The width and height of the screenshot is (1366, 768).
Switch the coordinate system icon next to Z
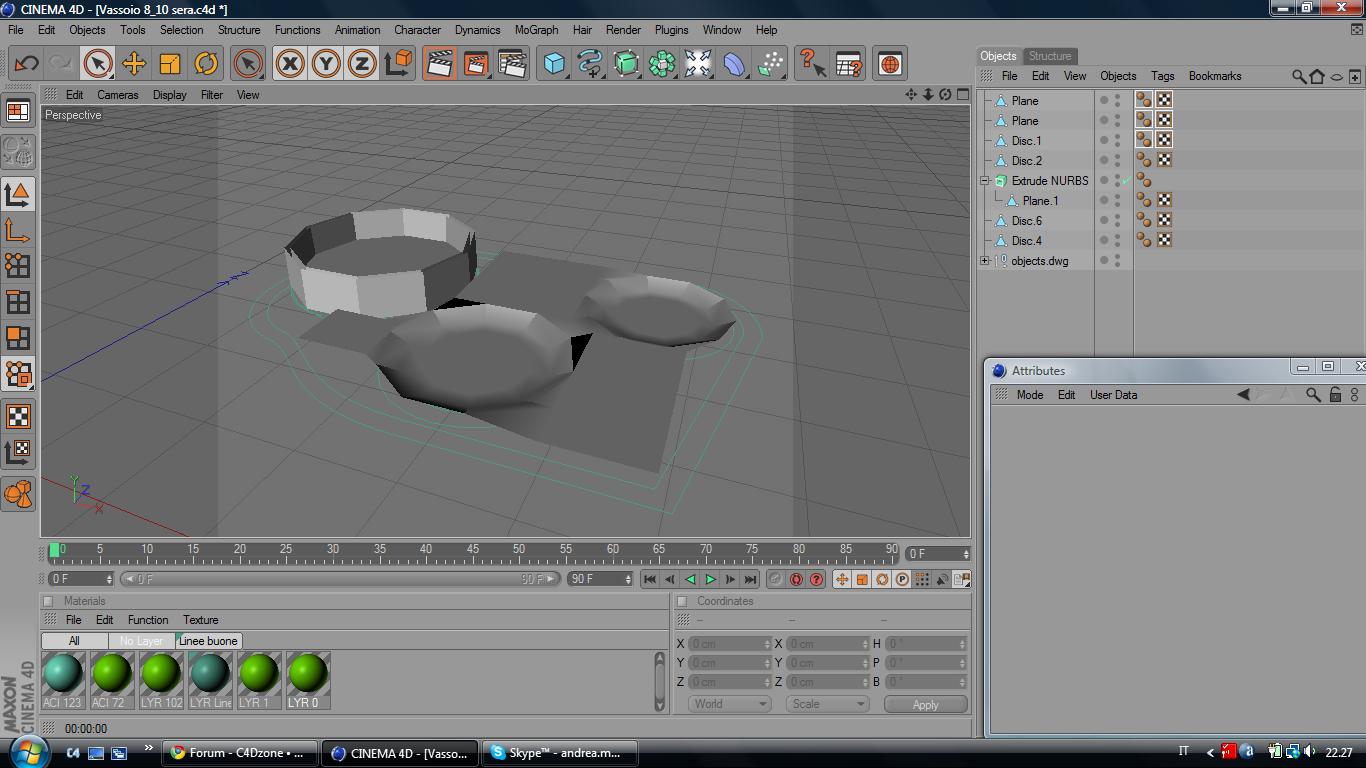[398, 64]
